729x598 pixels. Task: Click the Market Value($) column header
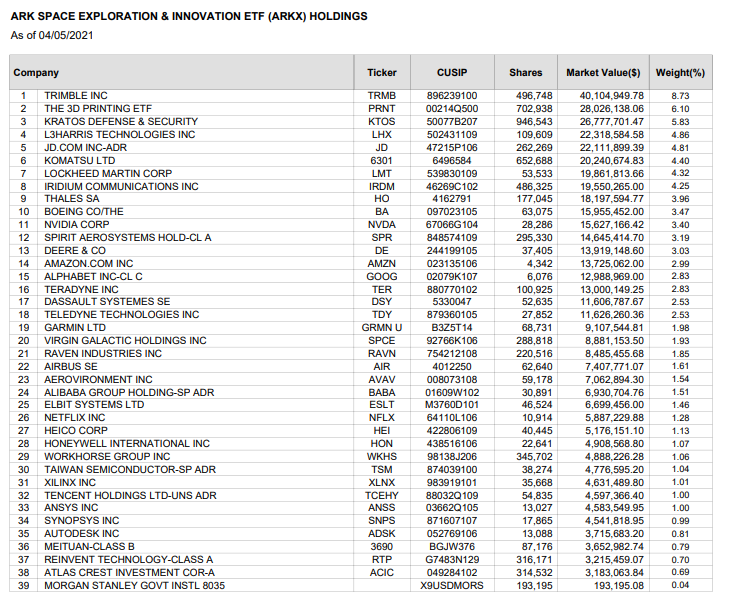(603, 73)
